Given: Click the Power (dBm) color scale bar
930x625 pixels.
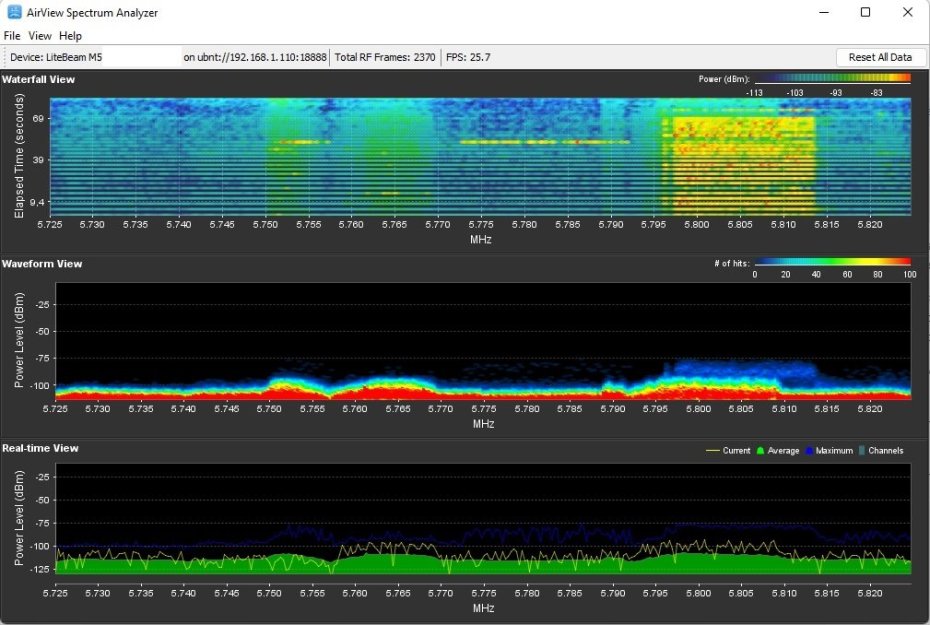Looking at the screenshot, I should [x=832, y=78].
